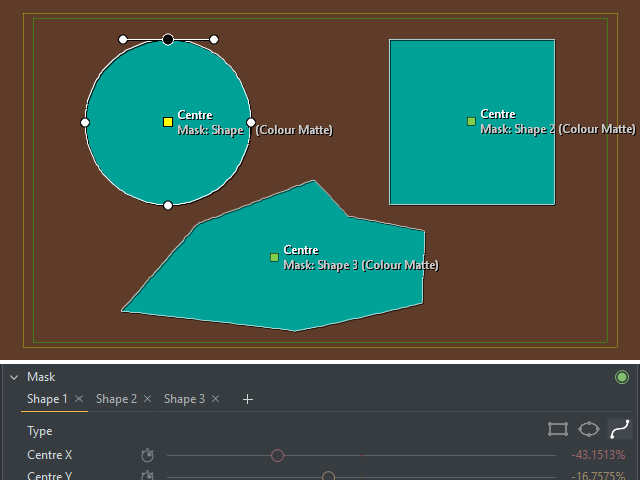
Task: Click the black selected top vertex of circle
Action: pyautogui.click(x=168, y=39)
